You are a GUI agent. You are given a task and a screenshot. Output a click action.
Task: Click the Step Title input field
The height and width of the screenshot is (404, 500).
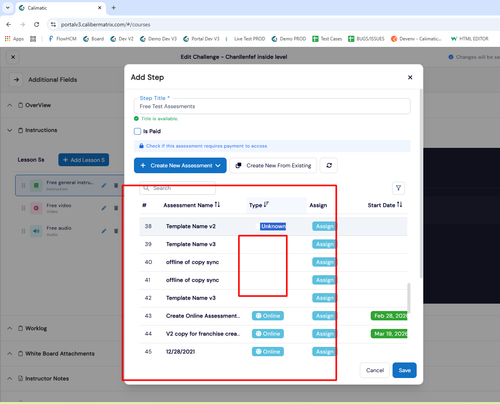click(x=272, y=106)
